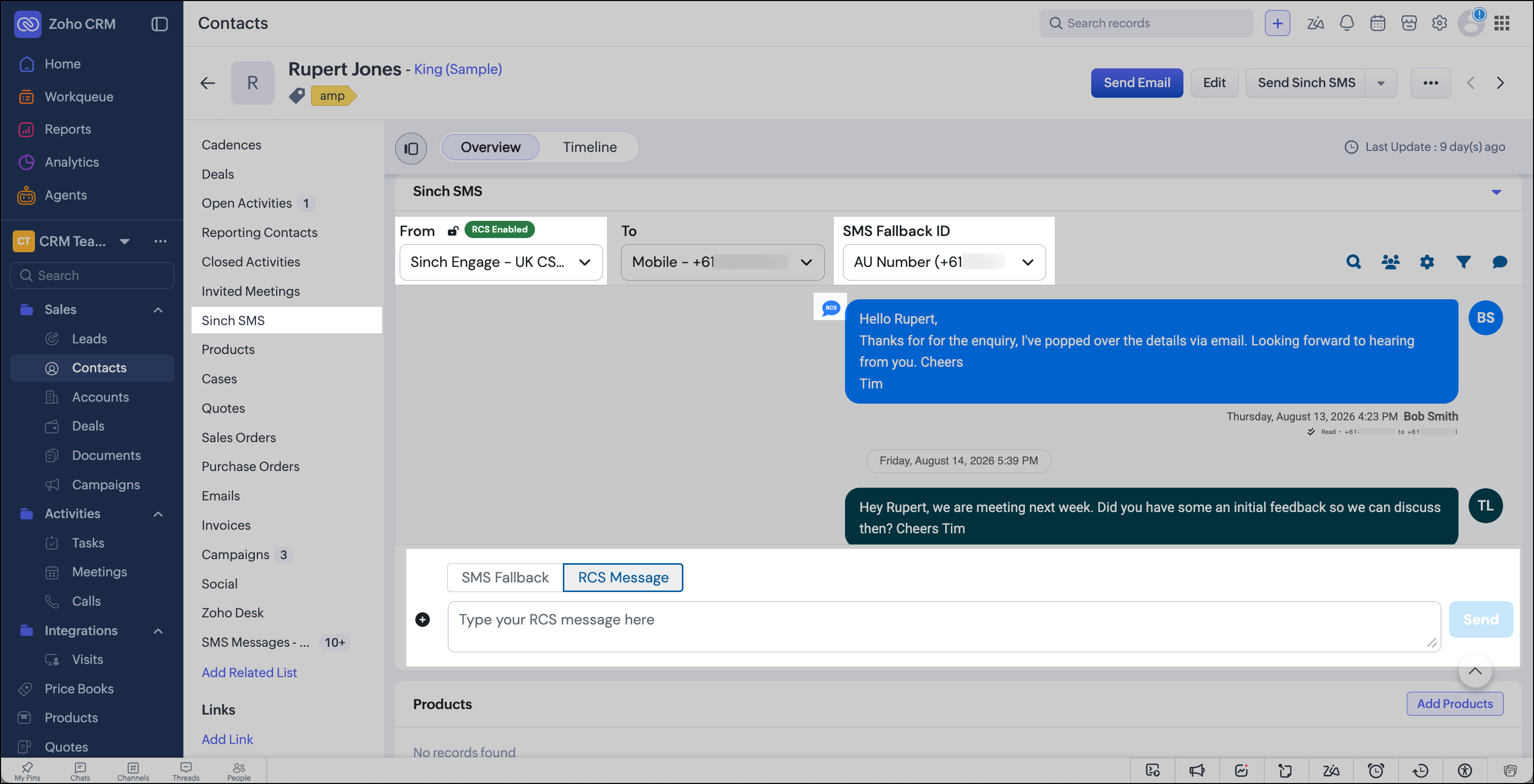The width and height of the screenshot is (1534, 784).
Task: Open the setup gear icon in header
Action: (x=1439, y=23)
